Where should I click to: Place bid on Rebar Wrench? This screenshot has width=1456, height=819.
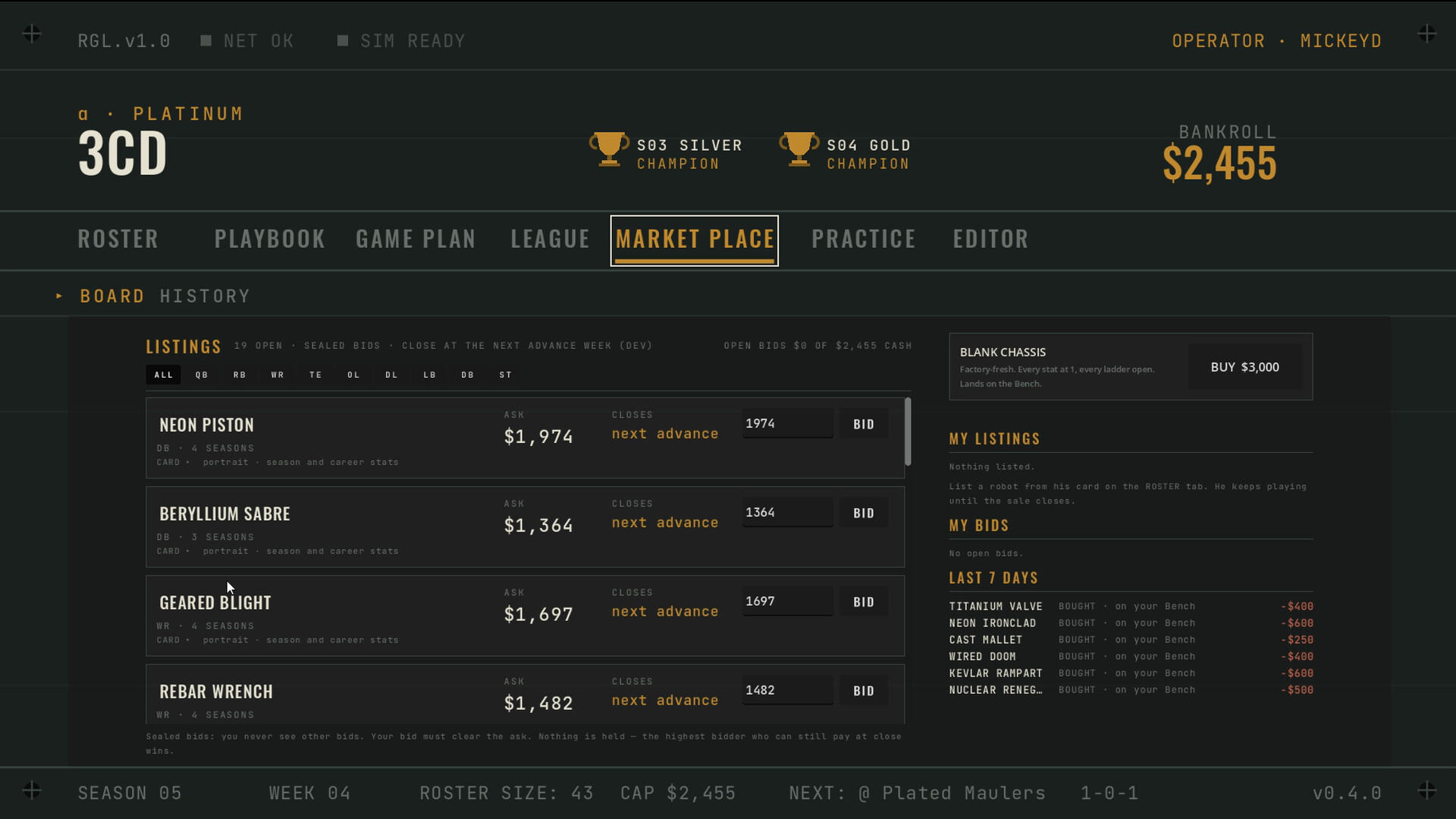click(x=864, y=691)
